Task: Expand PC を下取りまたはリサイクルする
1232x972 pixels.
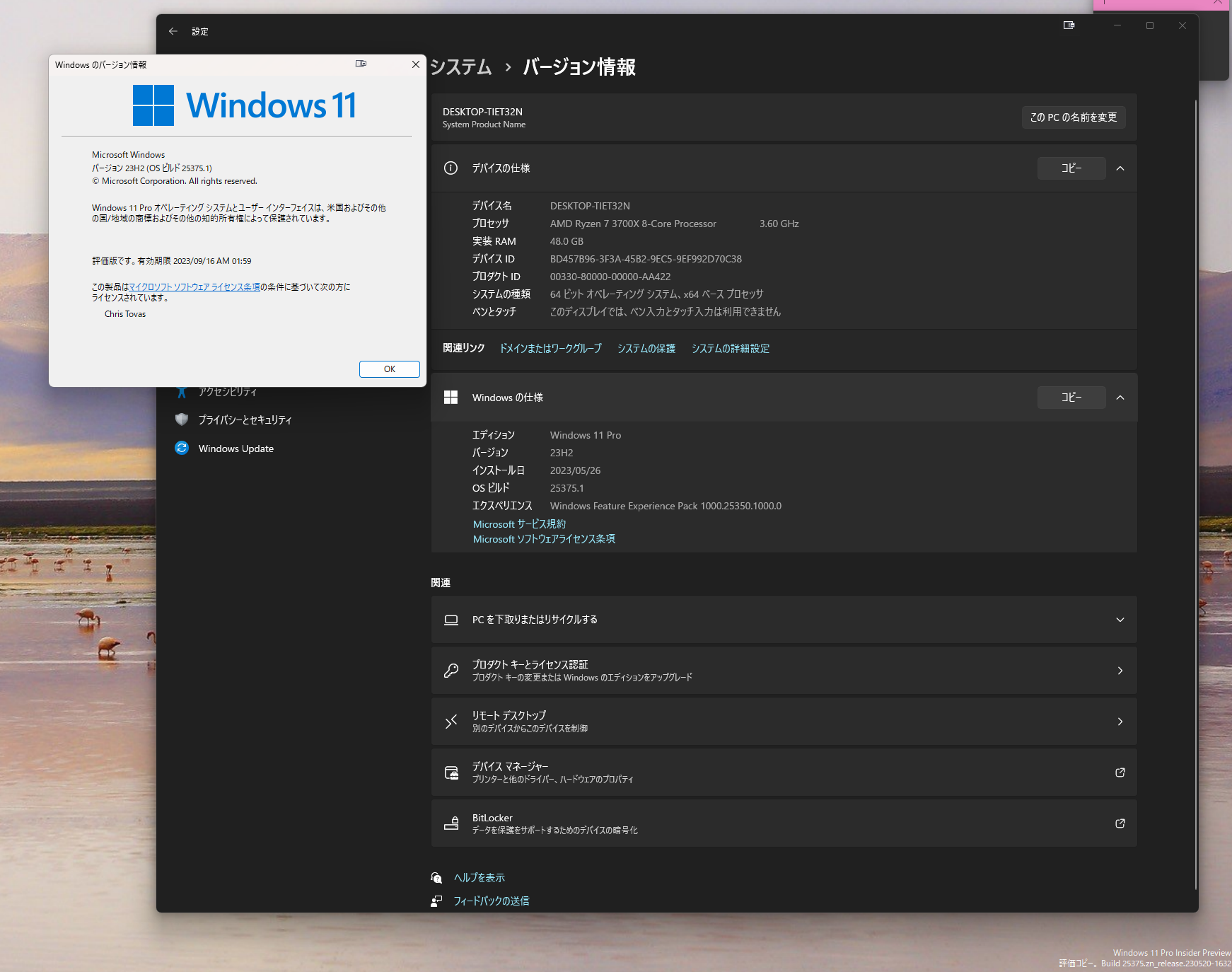Action: click(x=1120, y=620)
